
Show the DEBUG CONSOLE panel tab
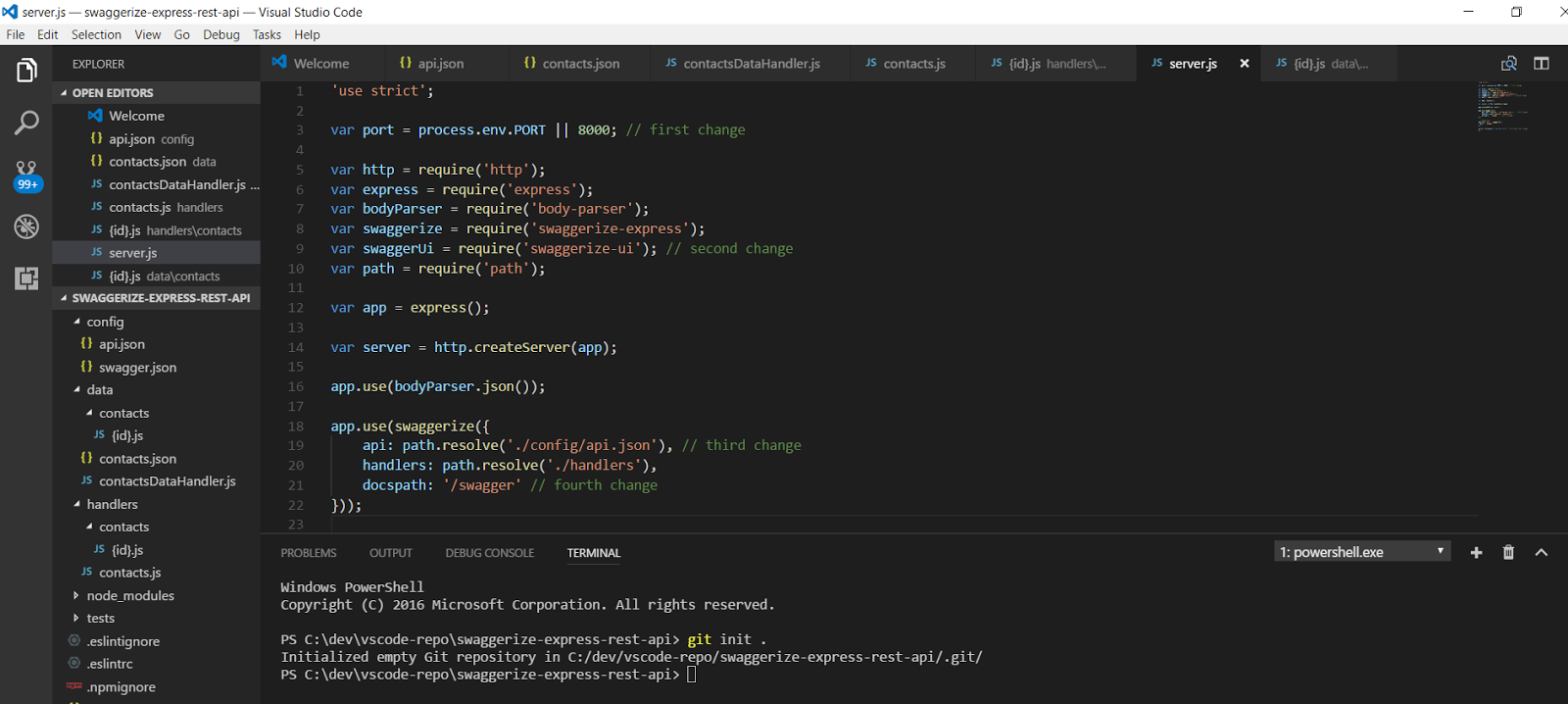click(490, 553)
